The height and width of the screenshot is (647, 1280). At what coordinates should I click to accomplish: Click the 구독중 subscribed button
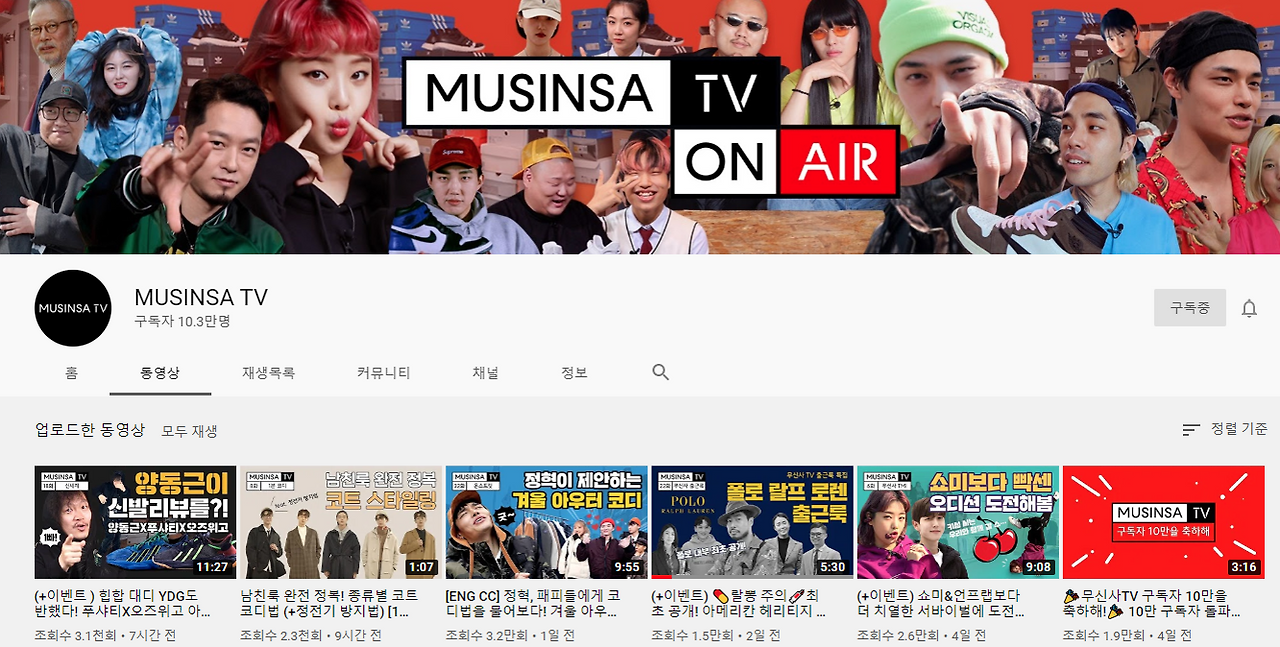tap(1190, 308)
